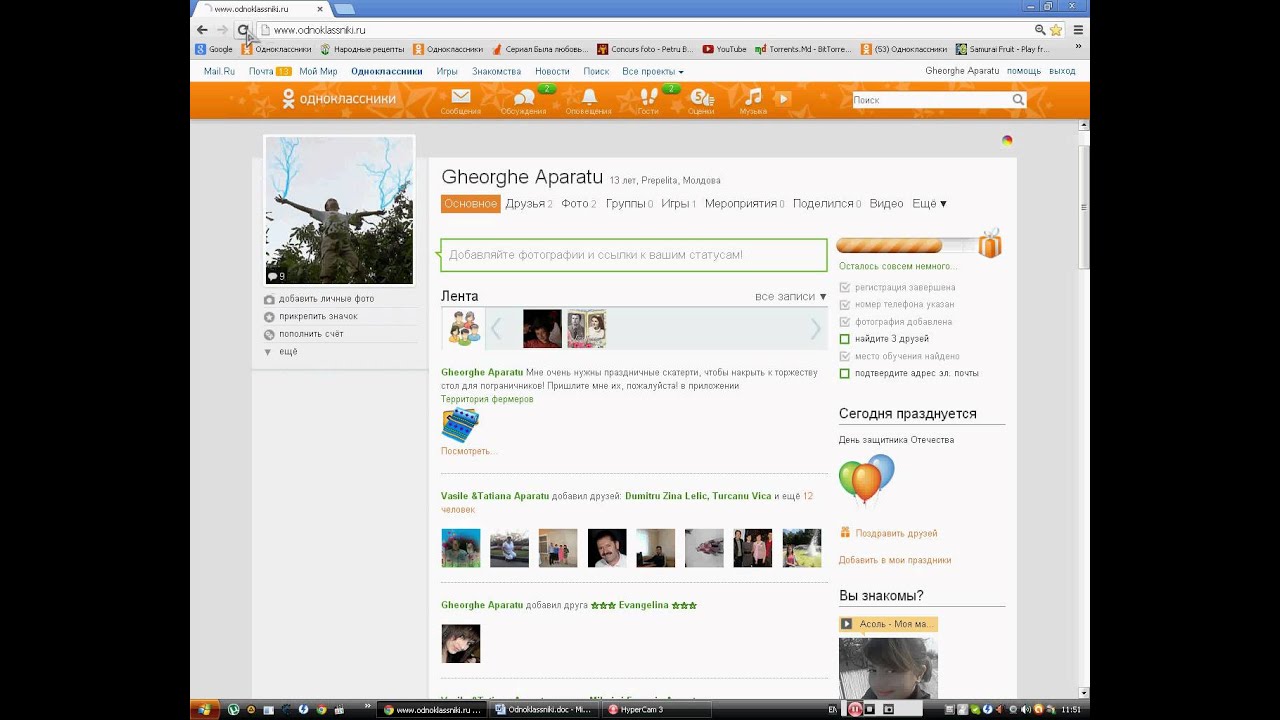Open Гости footprints icon
Screen dimensions: 1280x720
649,97
